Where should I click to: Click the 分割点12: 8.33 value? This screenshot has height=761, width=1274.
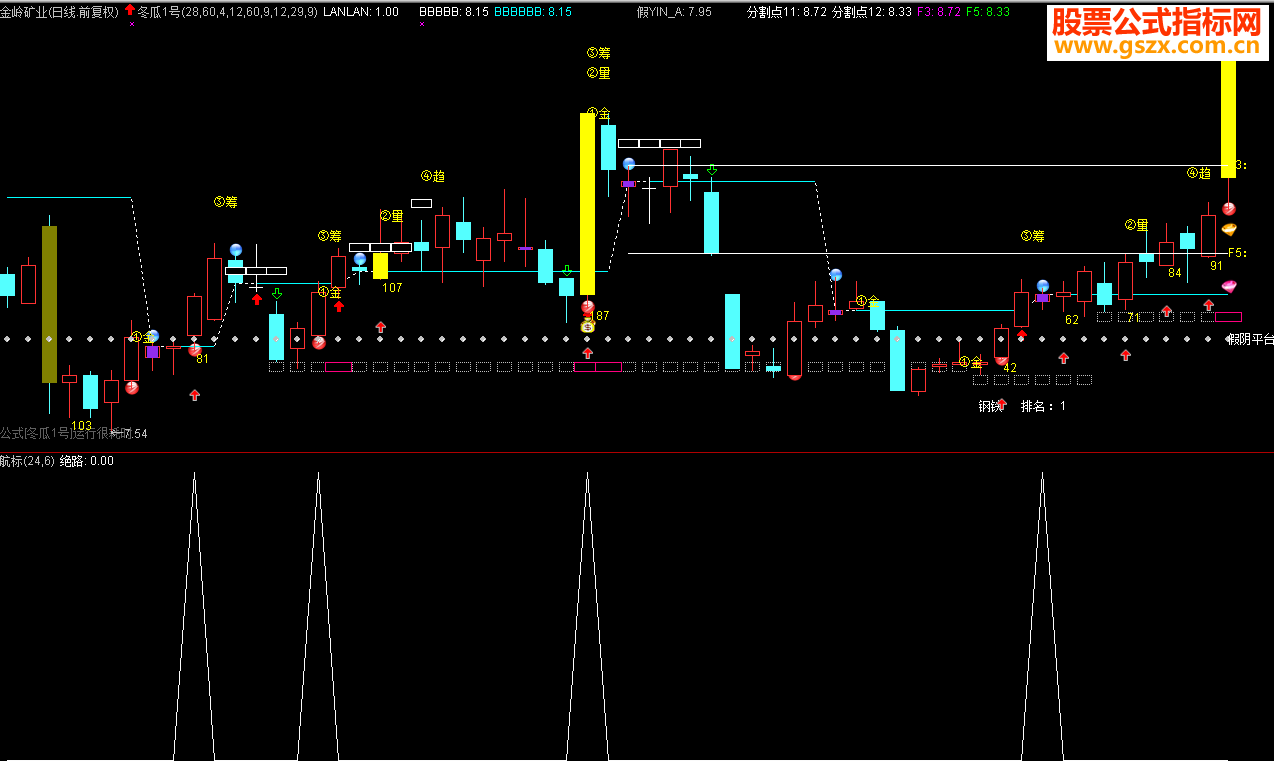[x=872, y=11]
